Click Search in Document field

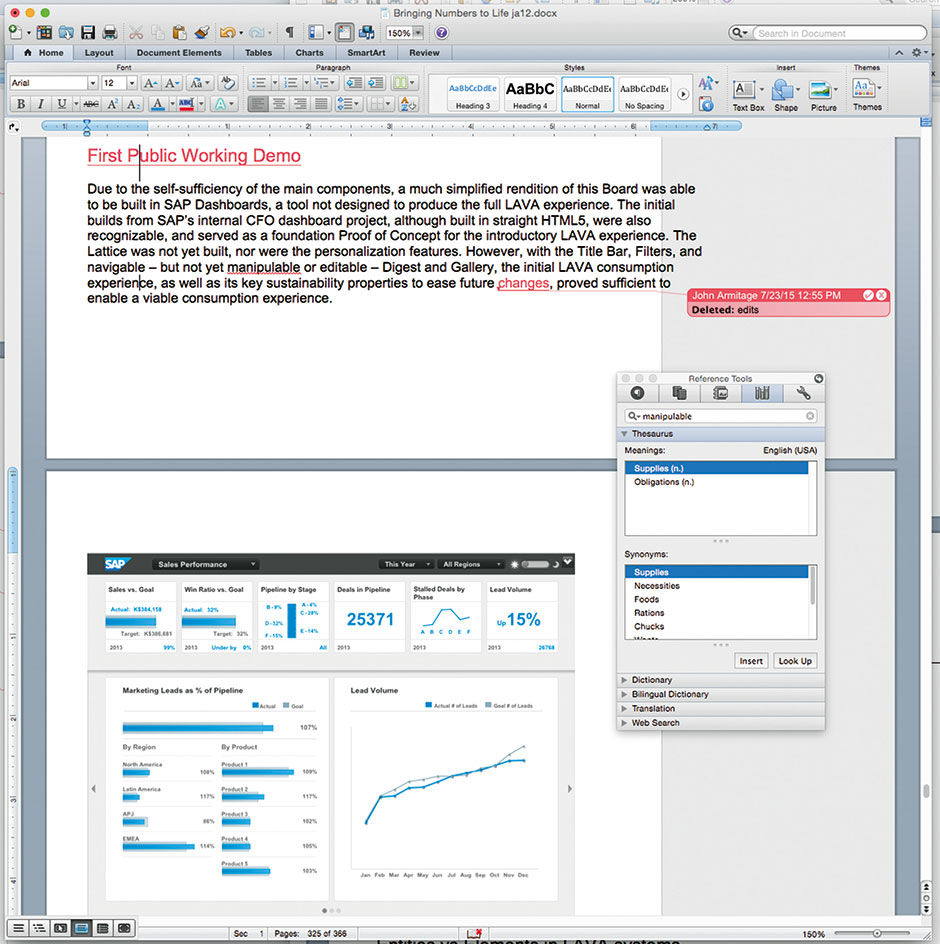[839, 33]
